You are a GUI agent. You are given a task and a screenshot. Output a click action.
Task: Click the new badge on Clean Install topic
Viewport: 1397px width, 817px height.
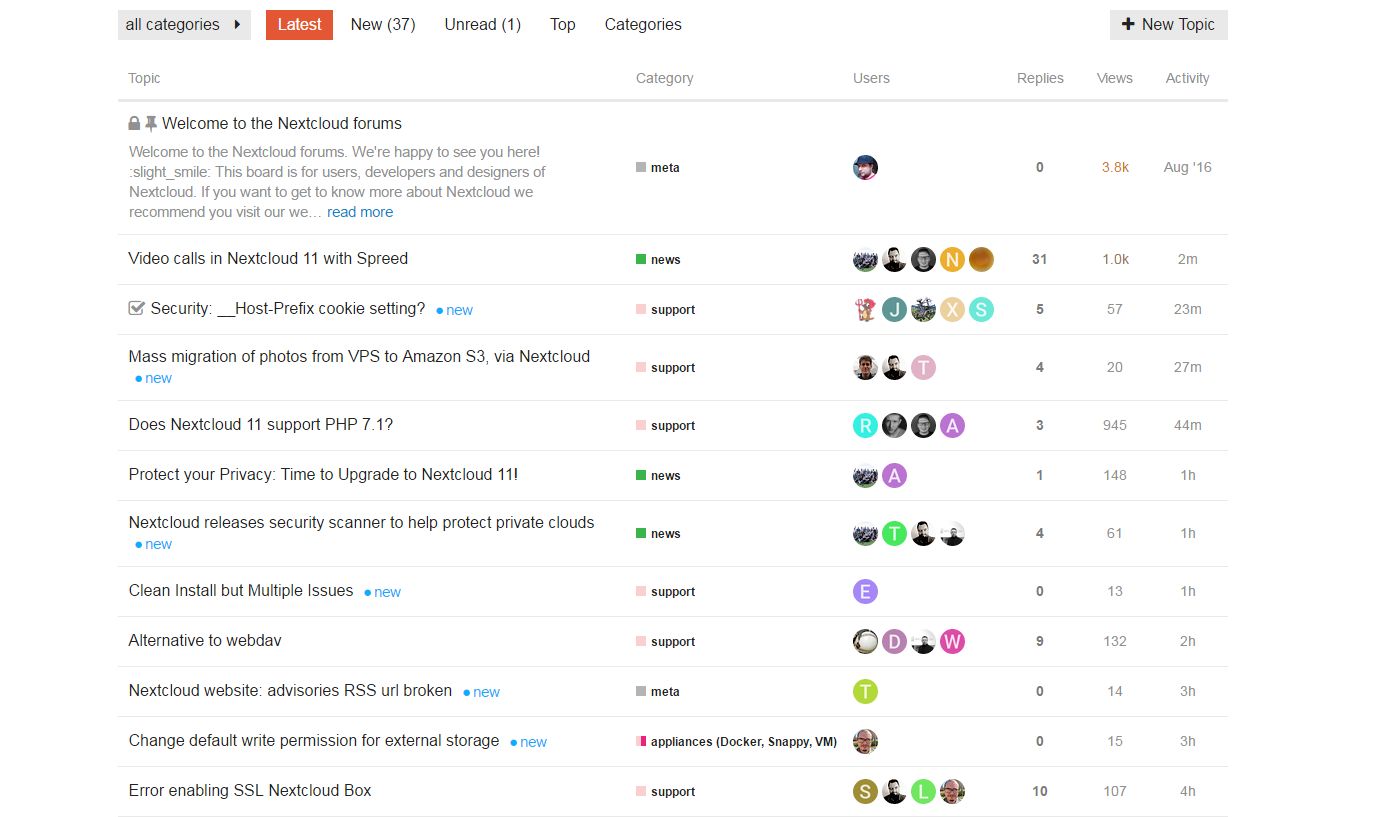[382, 592]
